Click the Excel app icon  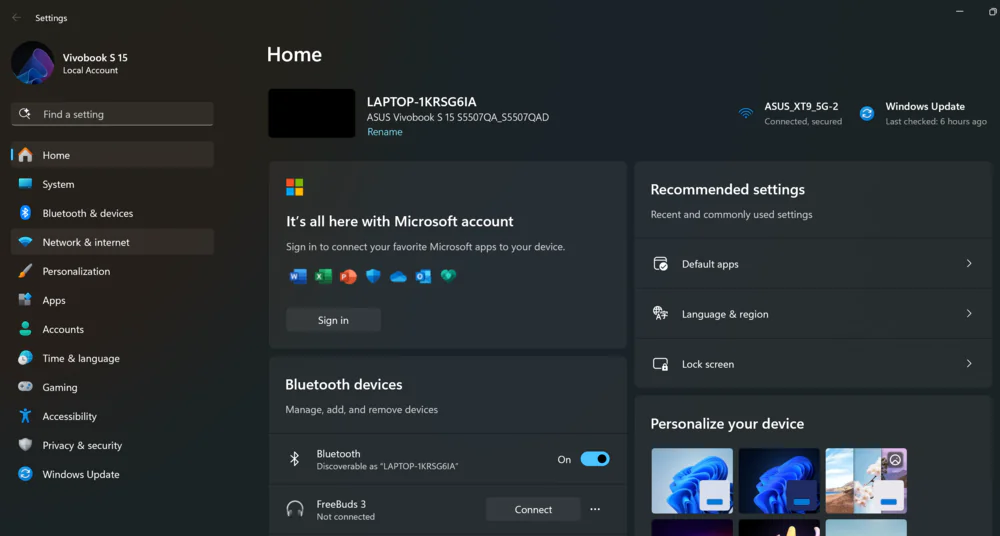323,276
